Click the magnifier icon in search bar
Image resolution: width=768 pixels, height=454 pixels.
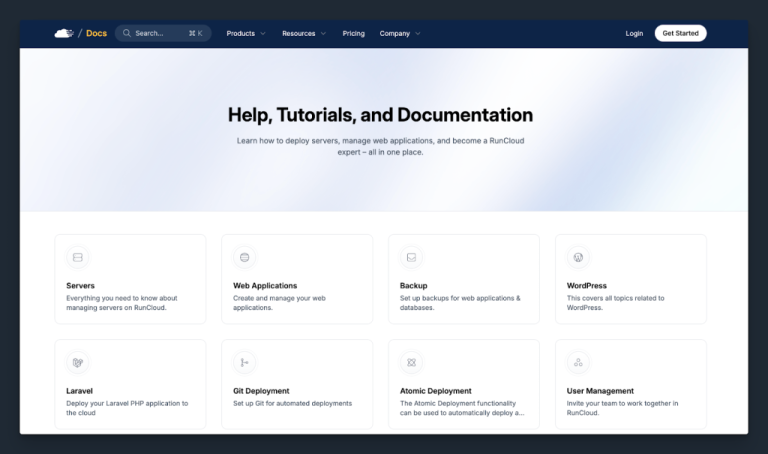[x=127, y=33]
